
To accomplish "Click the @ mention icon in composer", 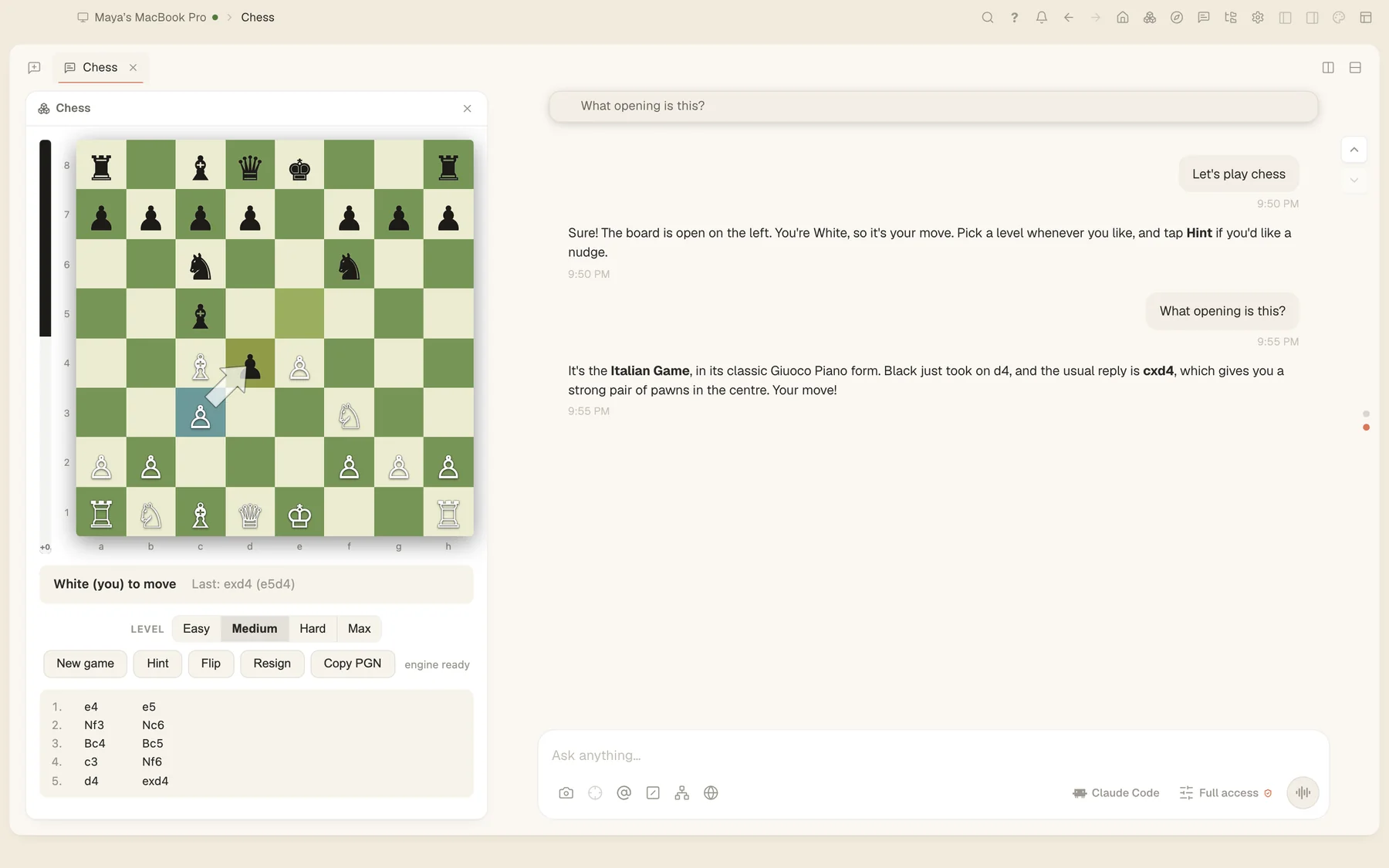I will pos(624,792).
